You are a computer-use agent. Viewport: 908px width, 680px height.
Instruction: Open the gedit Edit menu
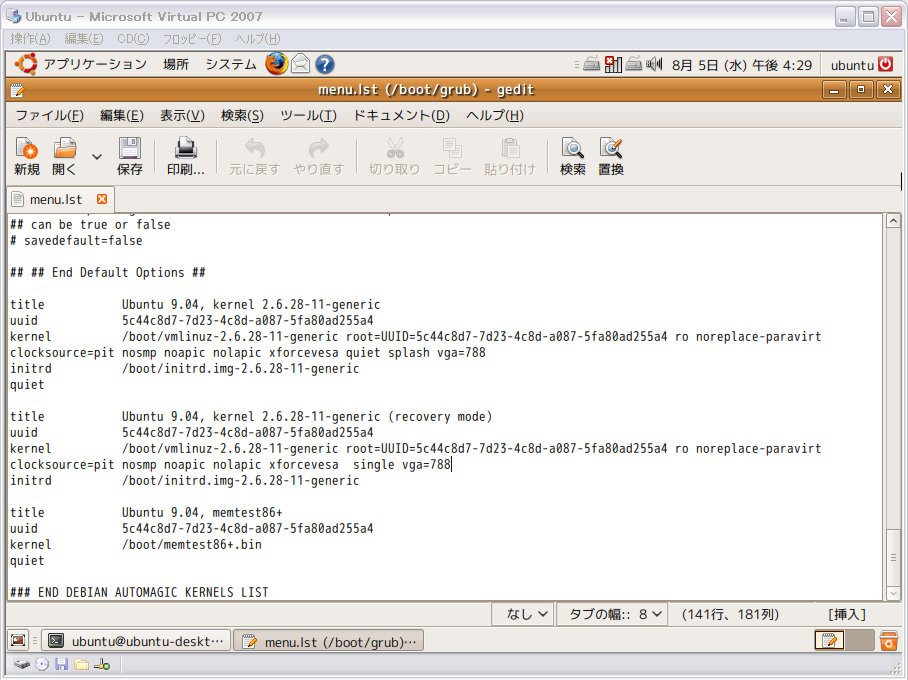coord(122,115)
